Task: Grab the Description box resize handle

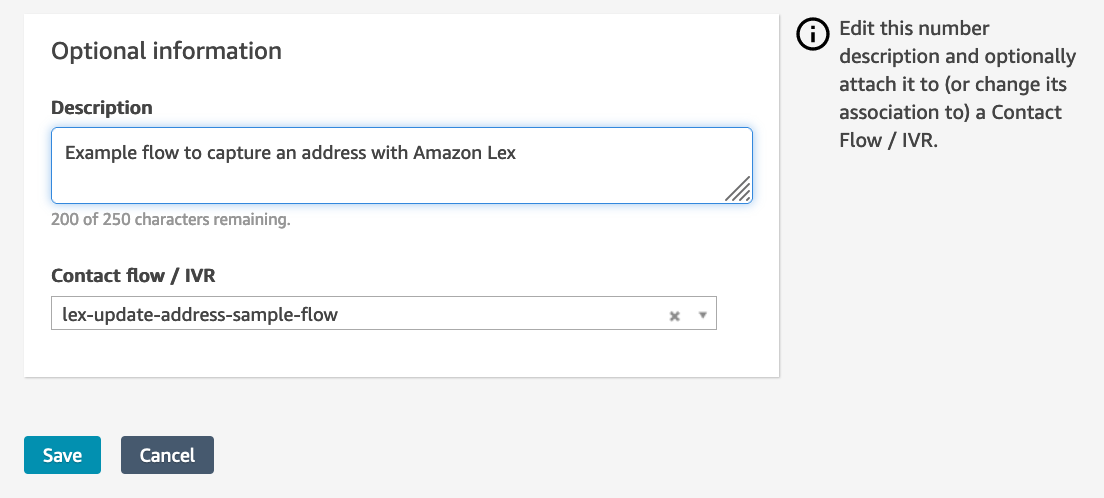Action: [x=738, y=189]
